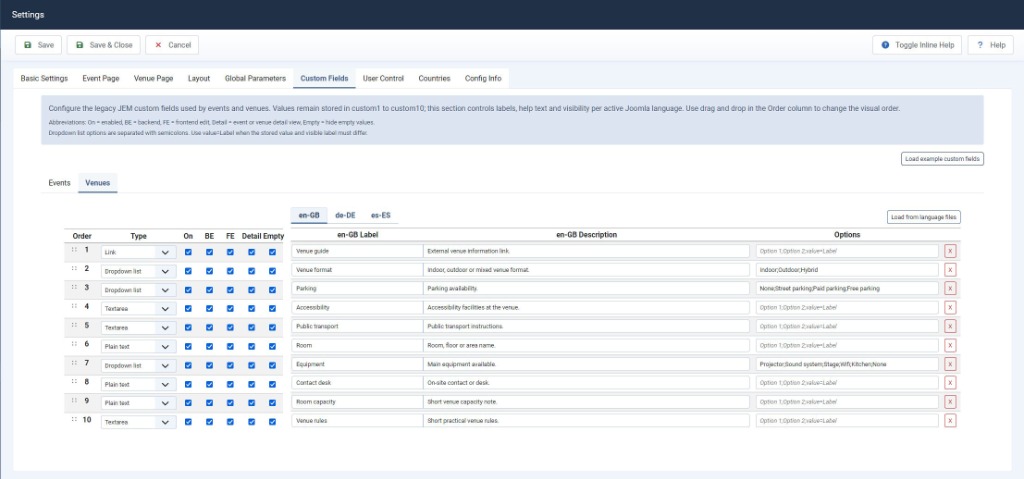1024x479 pixels.
Task: Toggle Empty checkbox for Public transport row
Action: (x=272, y=327)
